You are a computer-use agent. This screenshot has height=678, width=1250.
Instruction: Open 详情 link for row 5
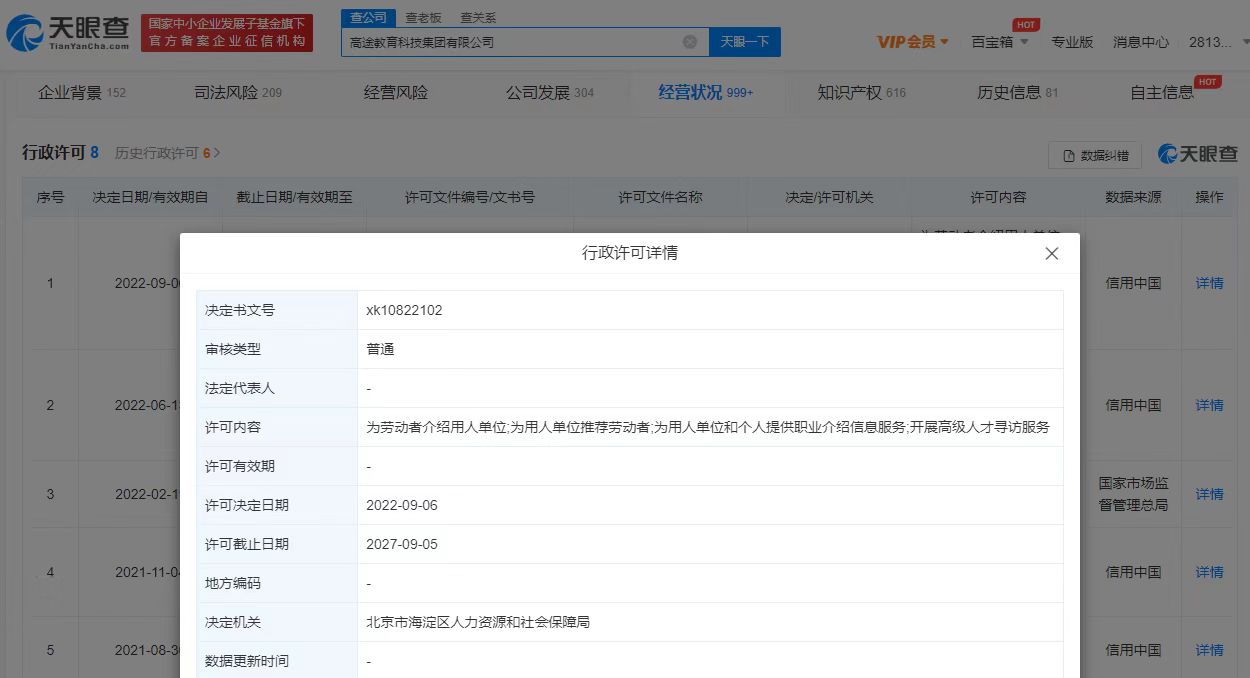[x=1209, y=650]
